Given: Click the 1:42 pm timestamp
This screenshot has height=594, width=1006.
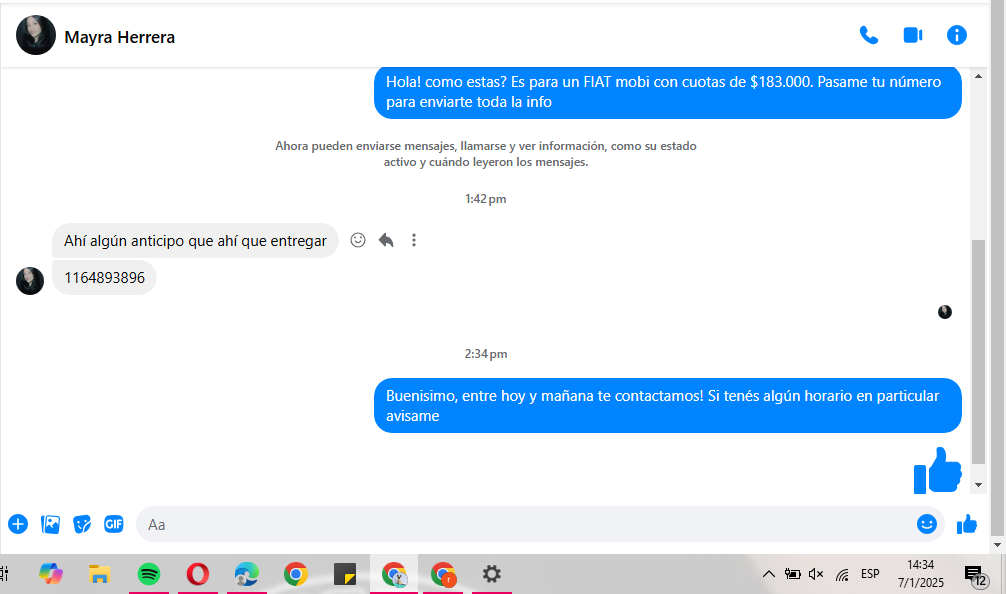Looking at the screenshot, I should click(x=486, y=199).
